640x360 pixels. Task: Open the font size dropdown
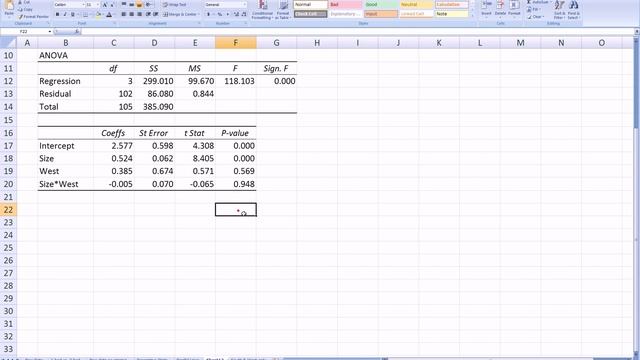tap(98, 4)
